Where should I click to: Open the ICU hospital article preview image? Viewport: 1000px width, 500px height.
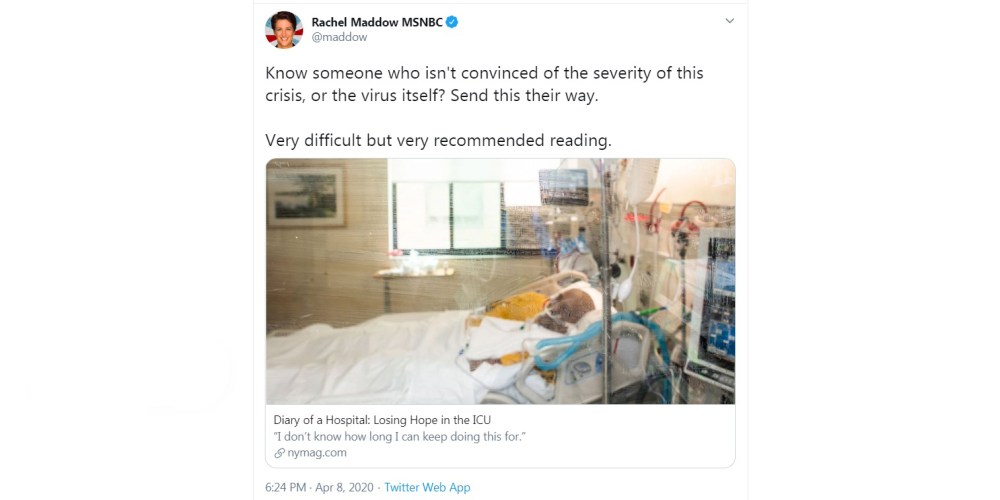pyautogui.click(x=500, y=281)
